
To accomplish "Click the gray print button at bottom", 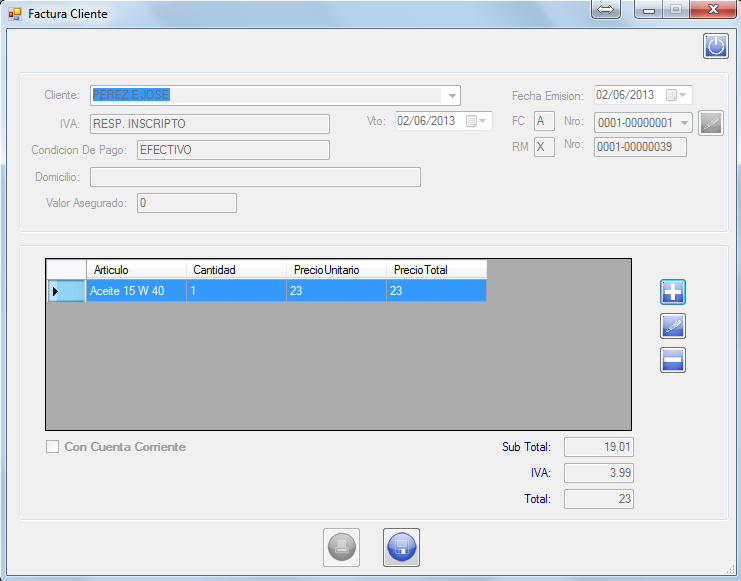I will (x=341, y=547).
